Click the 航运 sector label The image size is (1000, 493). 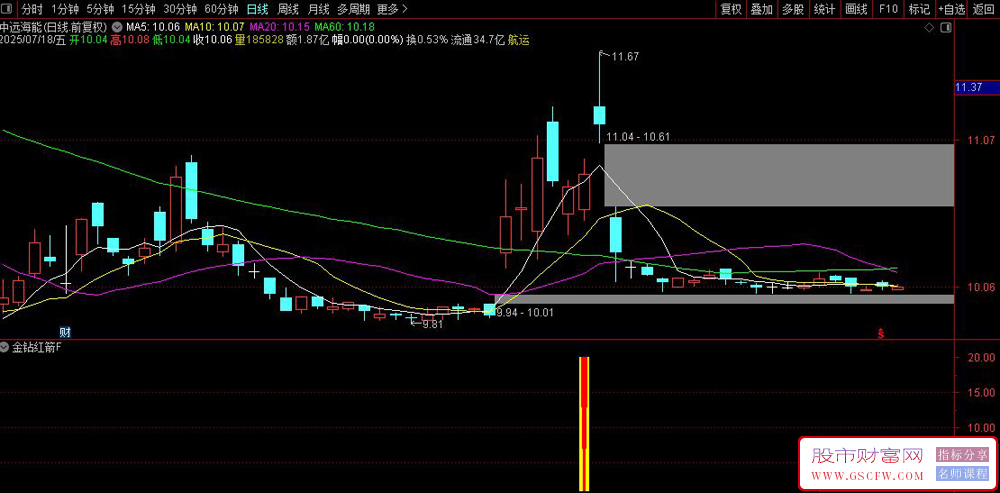point(518,40)
